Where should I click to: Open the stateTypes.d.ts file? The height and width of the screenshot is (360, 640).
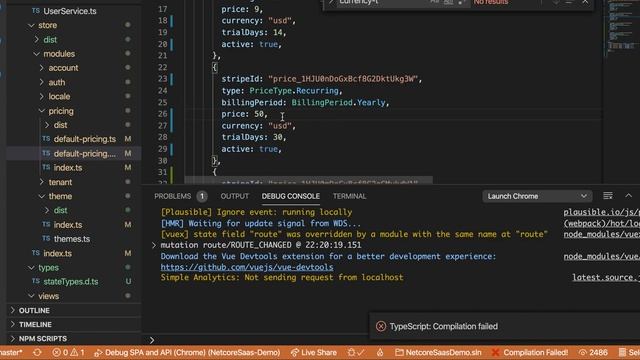pos(71,282)
